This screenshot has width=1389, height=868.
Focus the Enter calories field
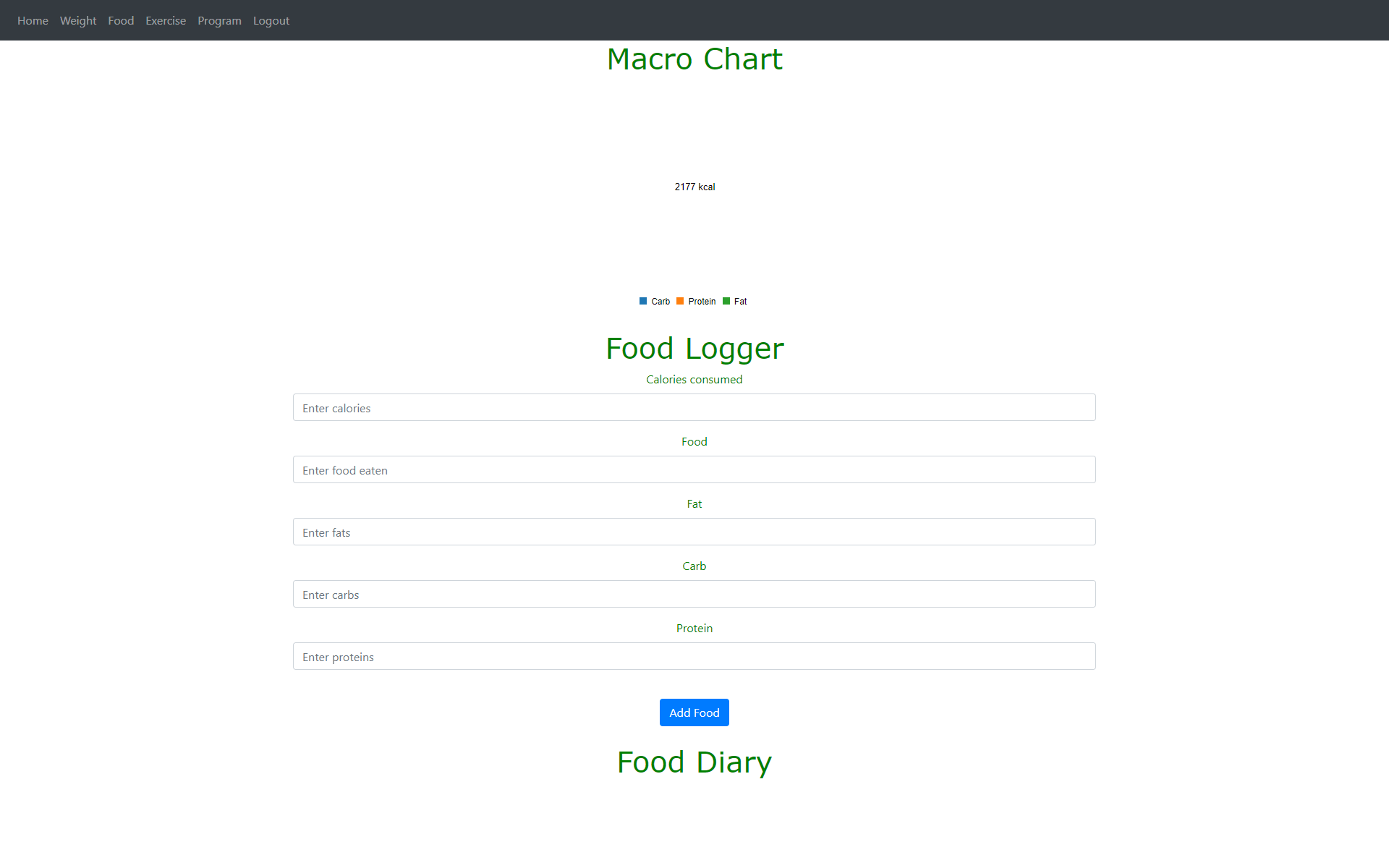(694, 407)
